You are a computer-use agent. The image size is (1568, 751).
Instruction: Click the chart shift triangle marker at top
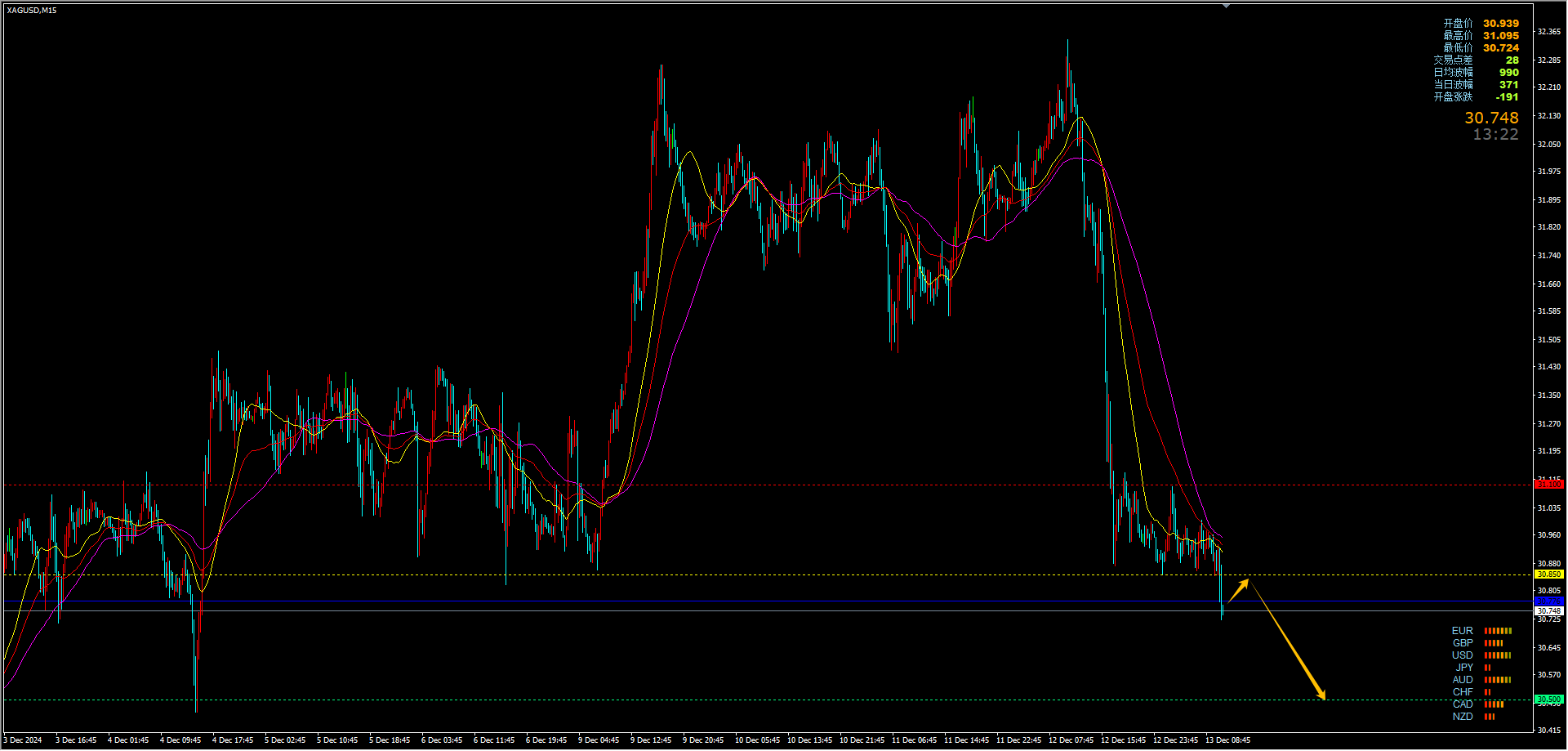click(x=1226, y=6)
